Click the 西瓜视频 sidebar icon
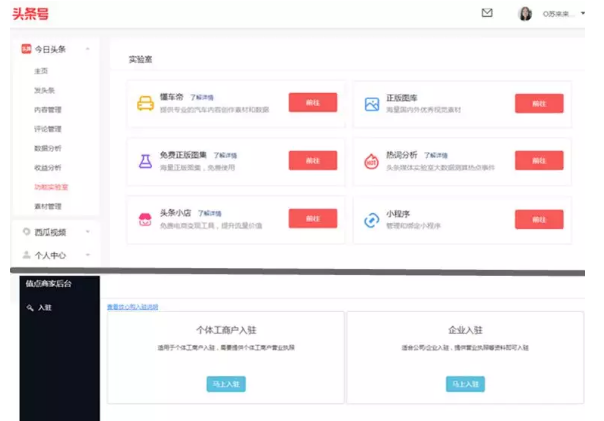Viewport: 604px width, 421px height. [x=27, y=231]
